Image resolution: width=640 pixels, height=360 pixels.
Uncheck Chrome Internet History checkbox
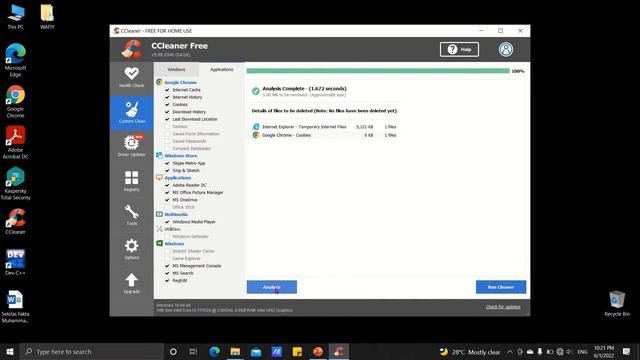coord(167,97)
